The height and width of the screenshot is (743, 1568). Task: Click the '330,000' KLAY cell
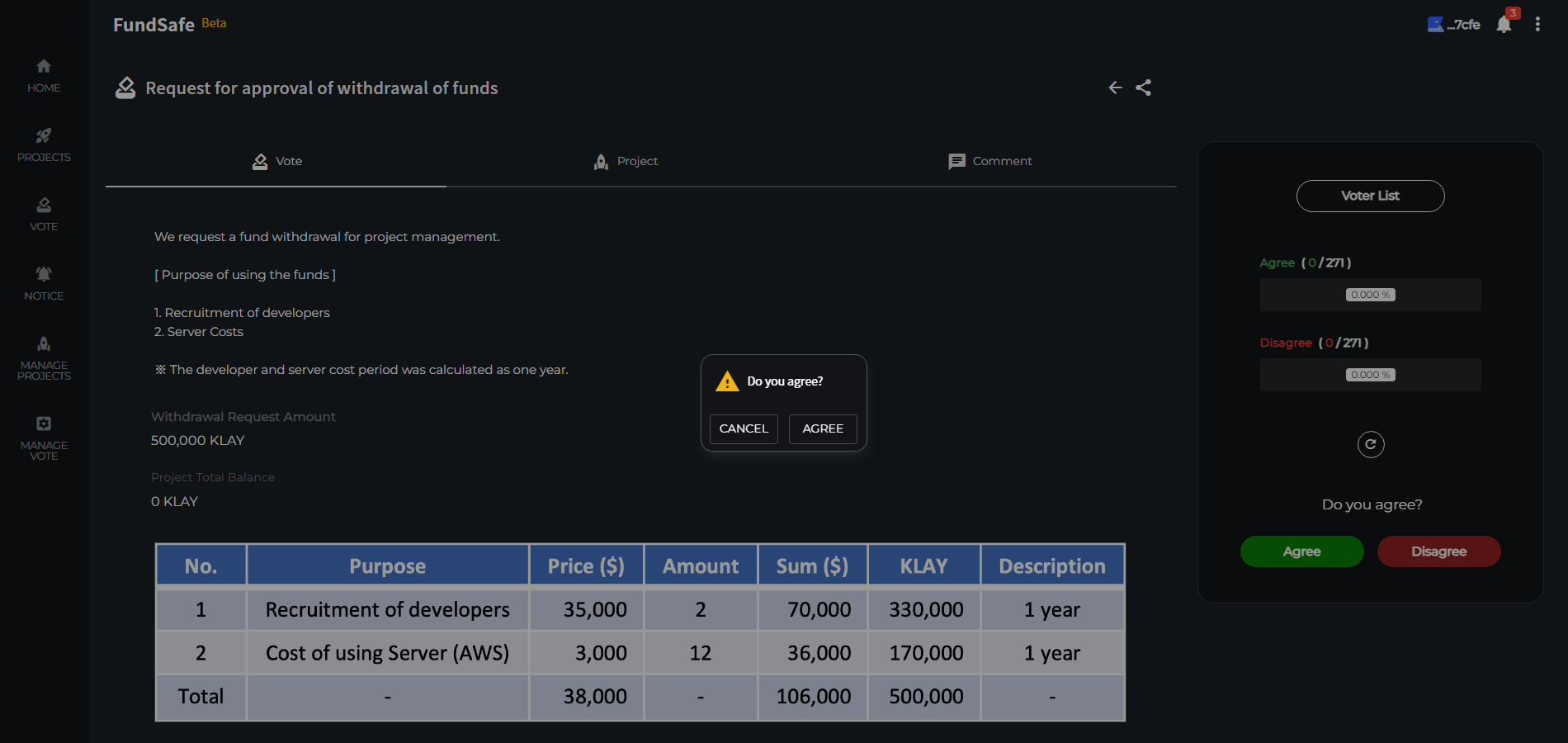tap(924, 609)
